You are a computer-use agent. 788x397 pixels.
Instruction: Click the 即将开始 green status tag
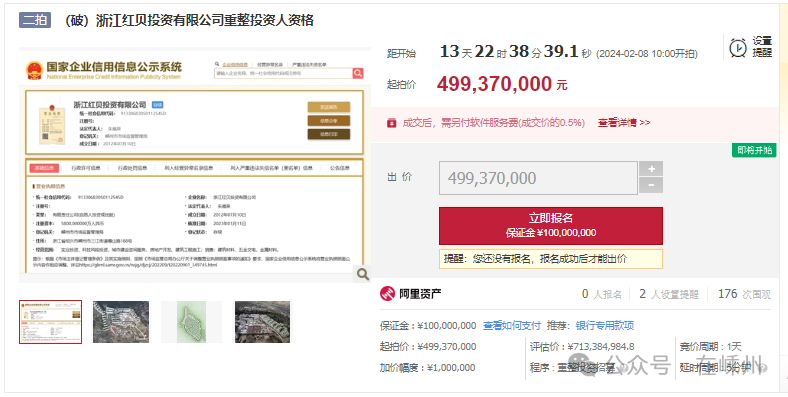click(x=754, y=150)
